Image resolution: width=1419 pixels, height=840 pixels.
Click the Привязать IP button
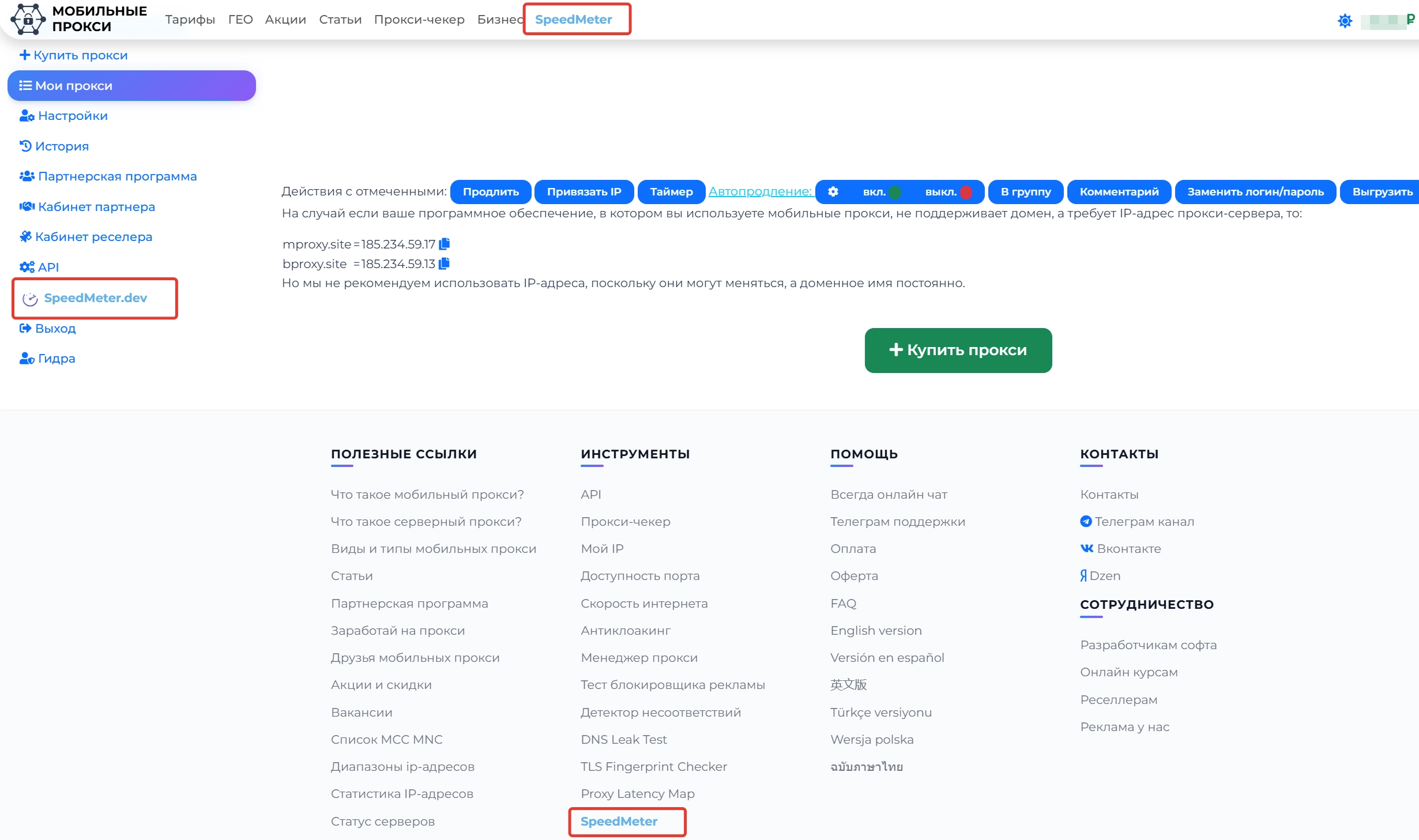pos(584,192)
